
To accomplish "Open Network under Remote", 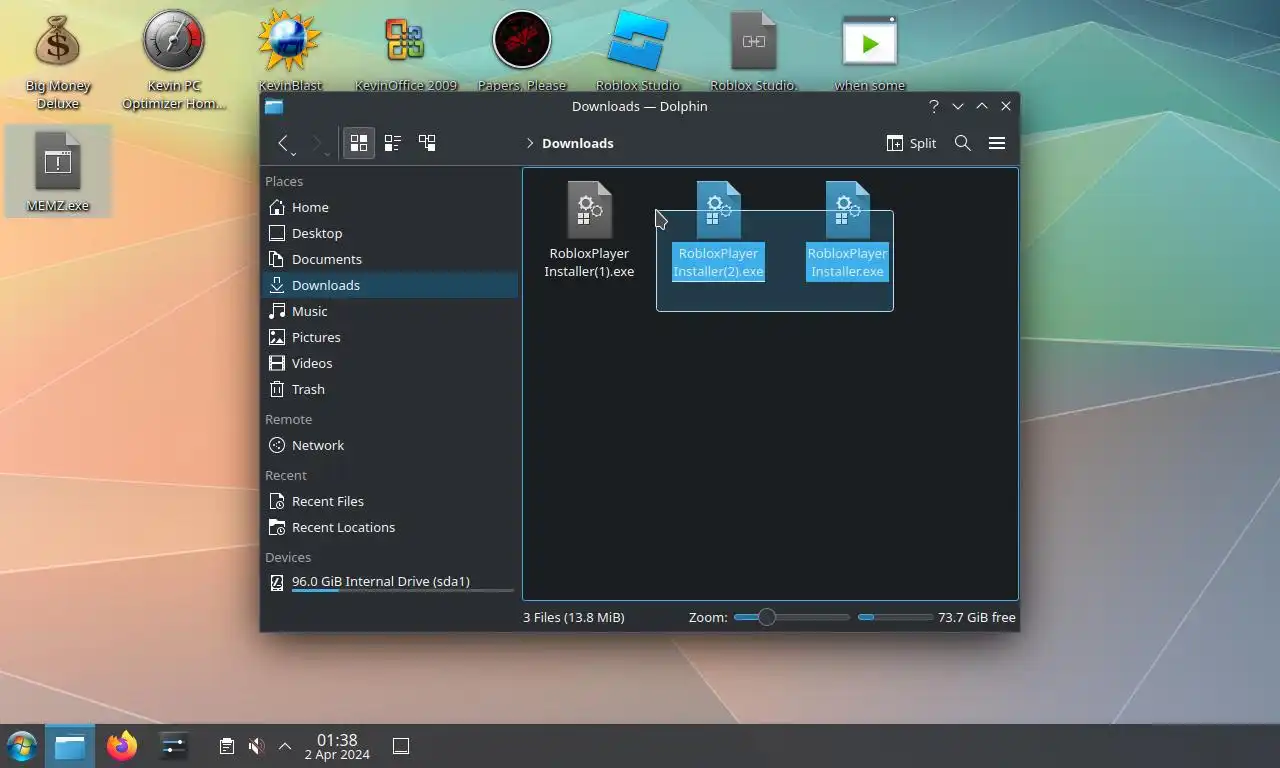I will [x=390, y=445].
